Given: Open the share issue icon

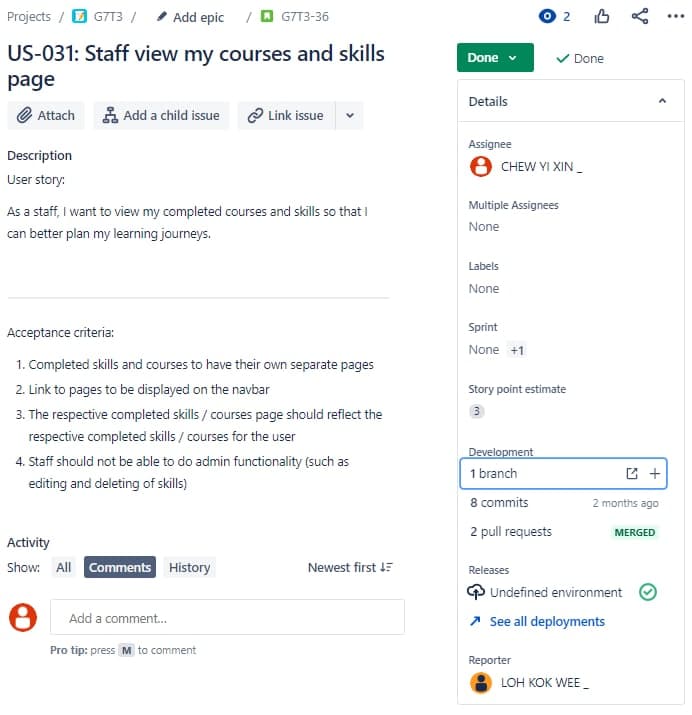Looking at the screenshot, I should pyautogui.click(x=640, y=17).
